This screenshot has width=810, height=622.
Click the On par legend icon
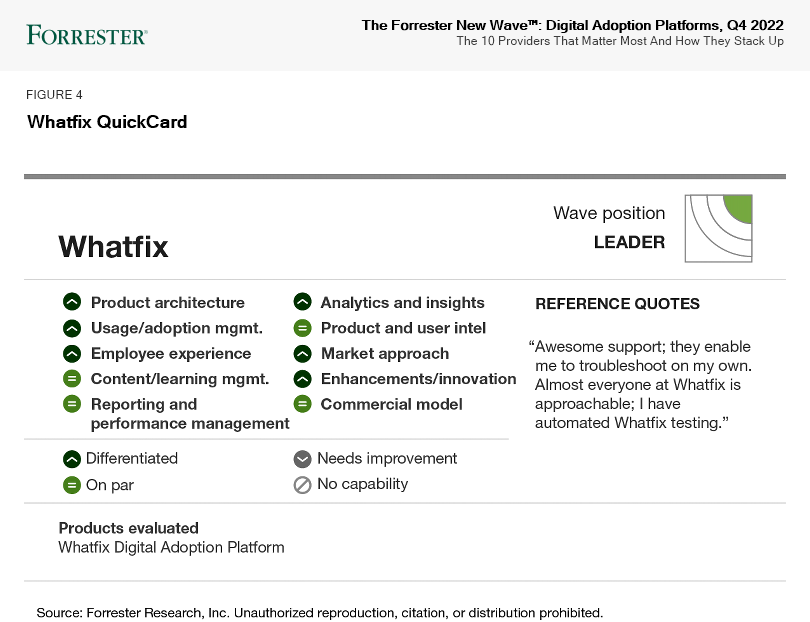point(72,485)
